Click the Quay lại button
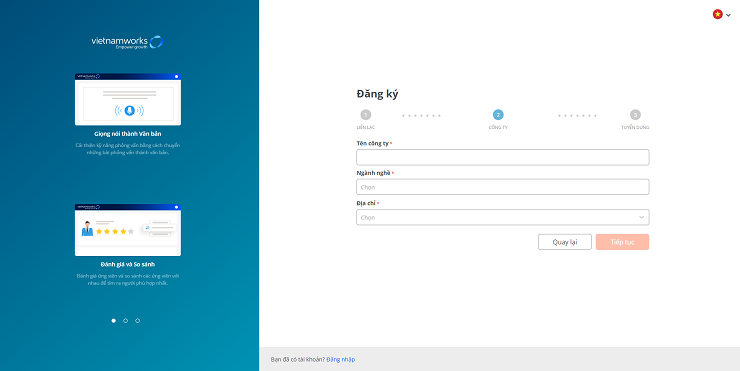 click(564, 242)
